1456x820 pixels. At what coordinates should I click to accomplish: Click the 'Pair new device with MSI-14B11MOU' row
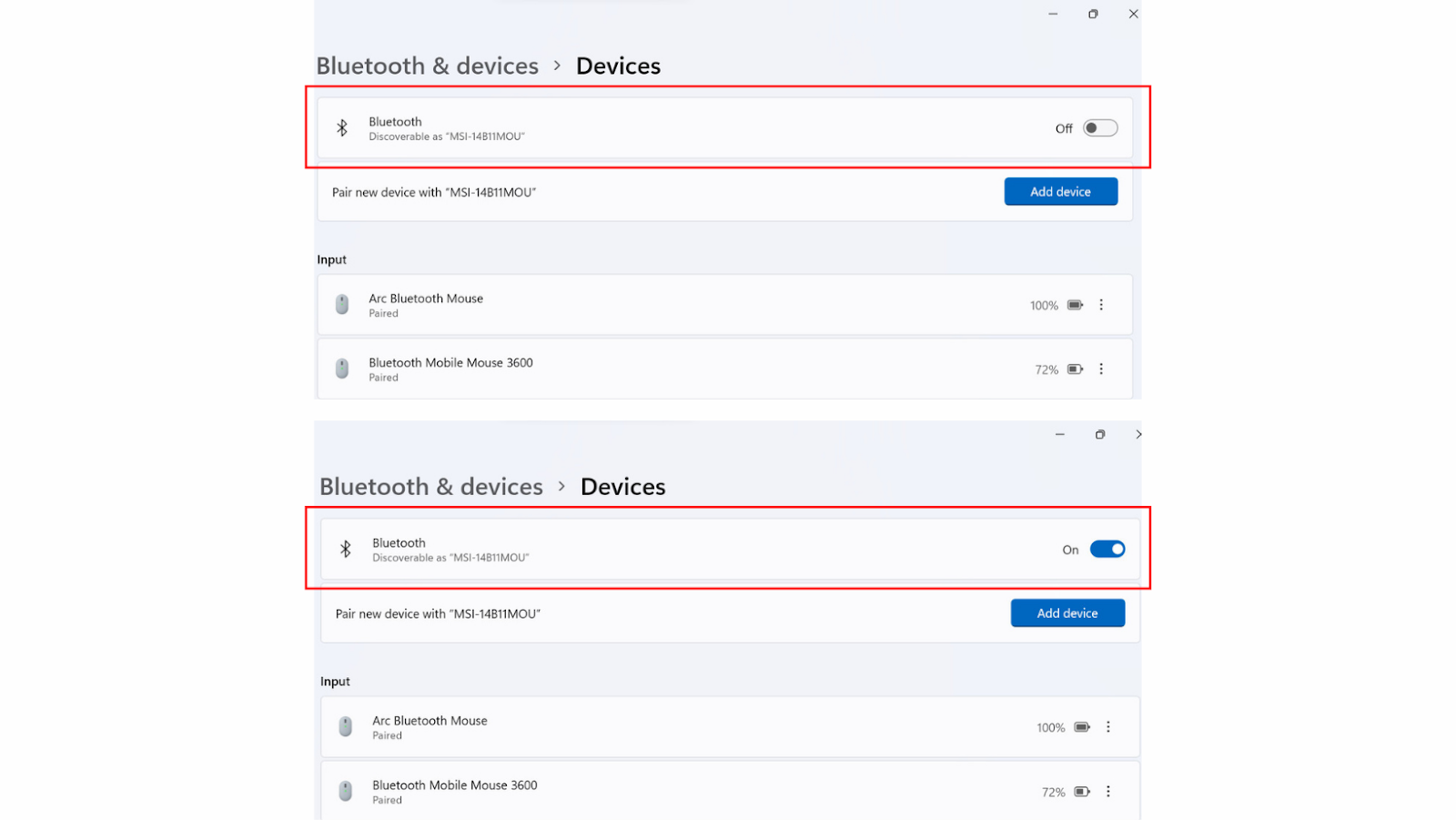point(434,192)
